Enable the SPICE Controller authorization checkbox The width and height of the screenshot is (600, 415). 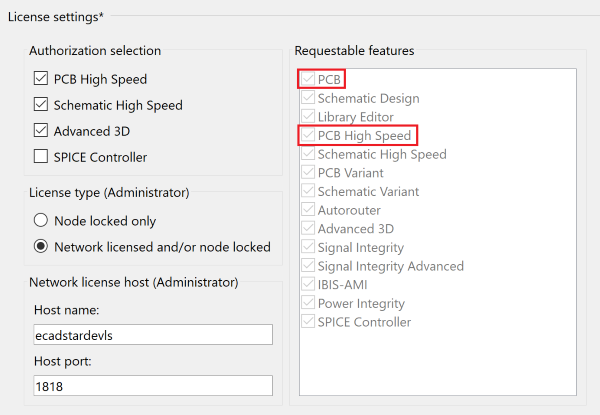click(x=41, y=157)
